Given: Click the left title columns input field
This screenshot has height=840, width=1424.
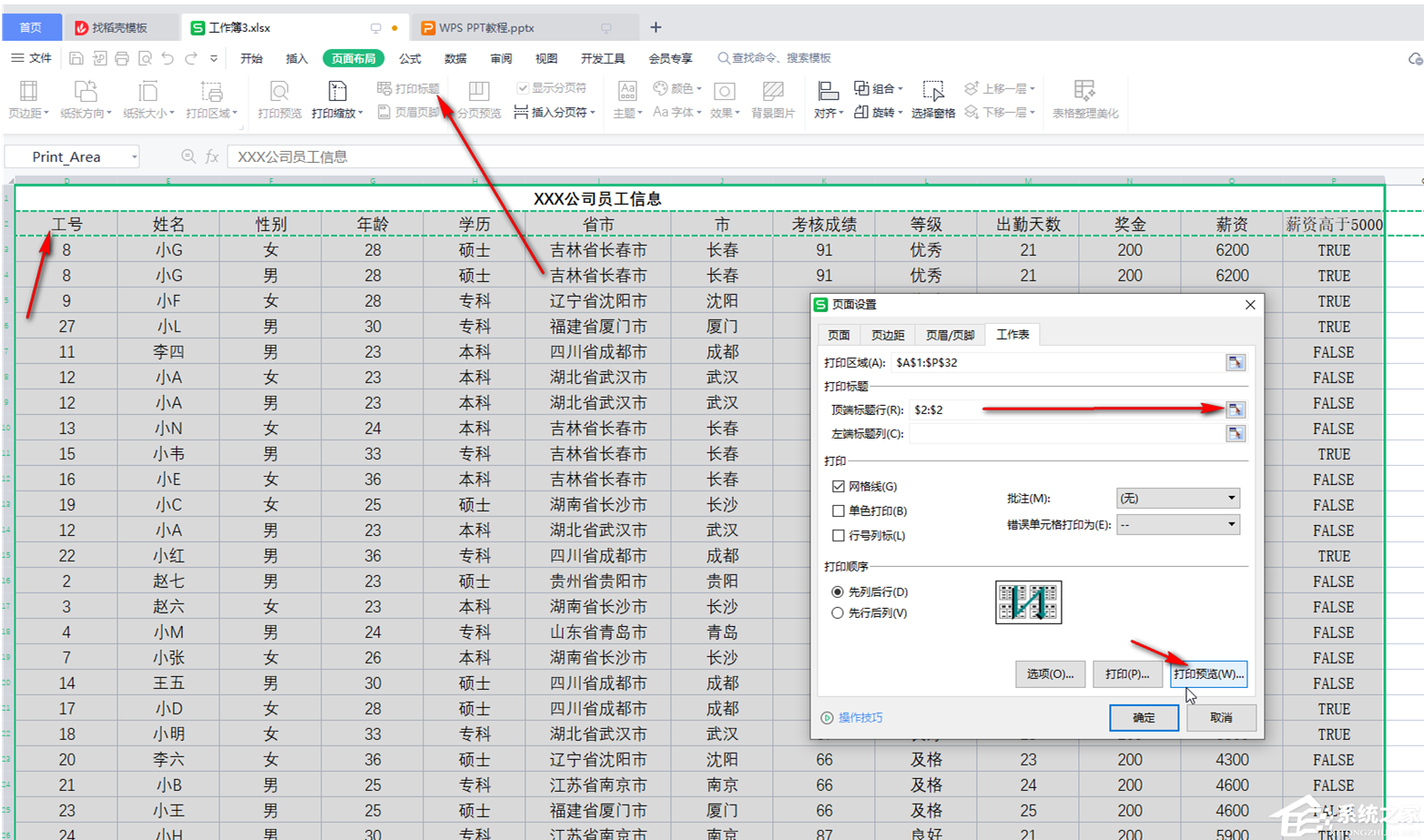Looking at the screenshot, I should pos(1065,434).
